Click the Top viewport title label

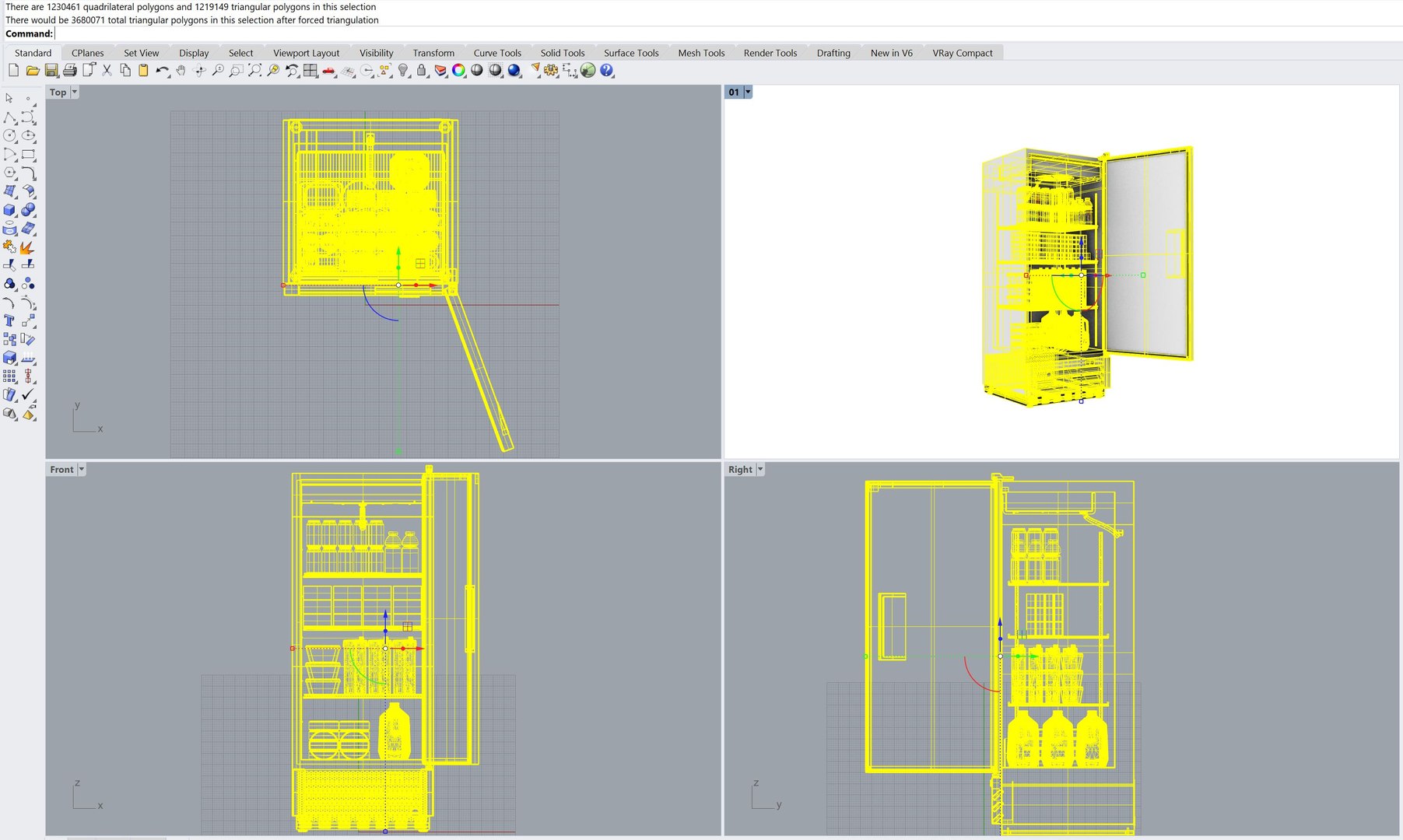coord(58,92)
